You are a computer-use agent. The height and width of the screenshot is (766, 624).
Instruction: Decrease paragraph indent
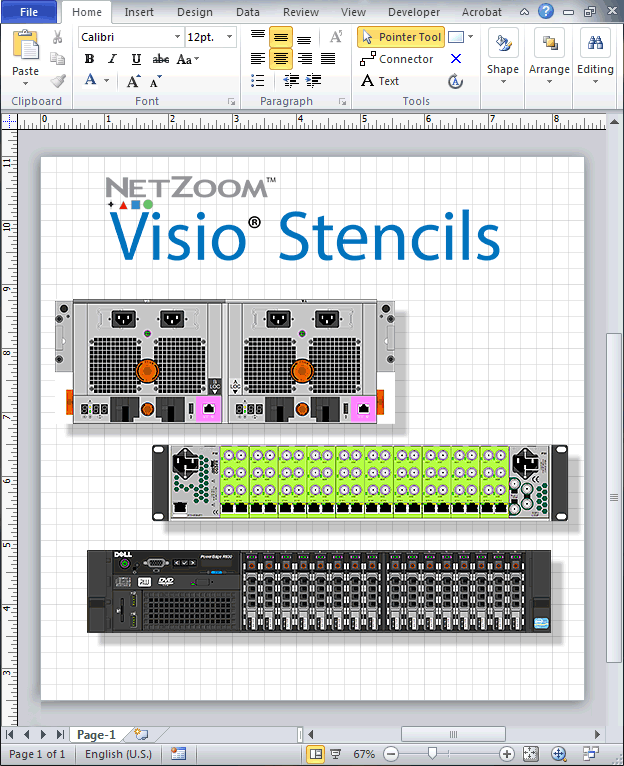pos(291,81)
